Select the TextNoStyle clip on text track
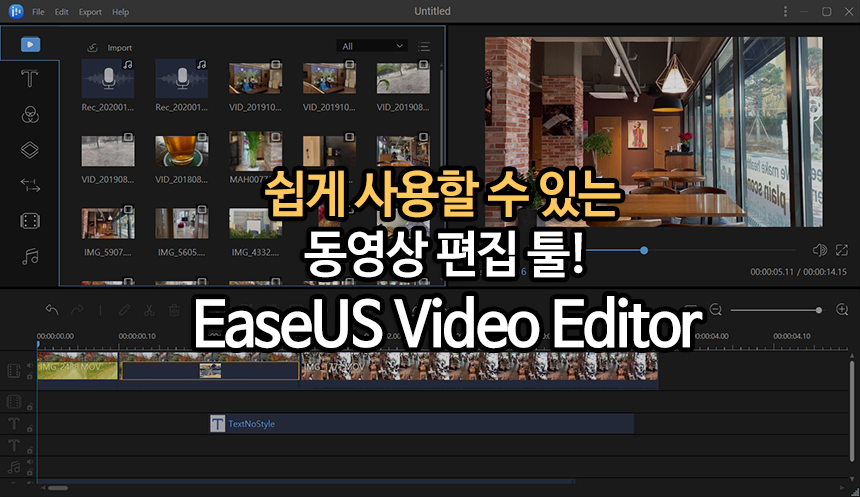860x497 pixels. pos(421,423)
